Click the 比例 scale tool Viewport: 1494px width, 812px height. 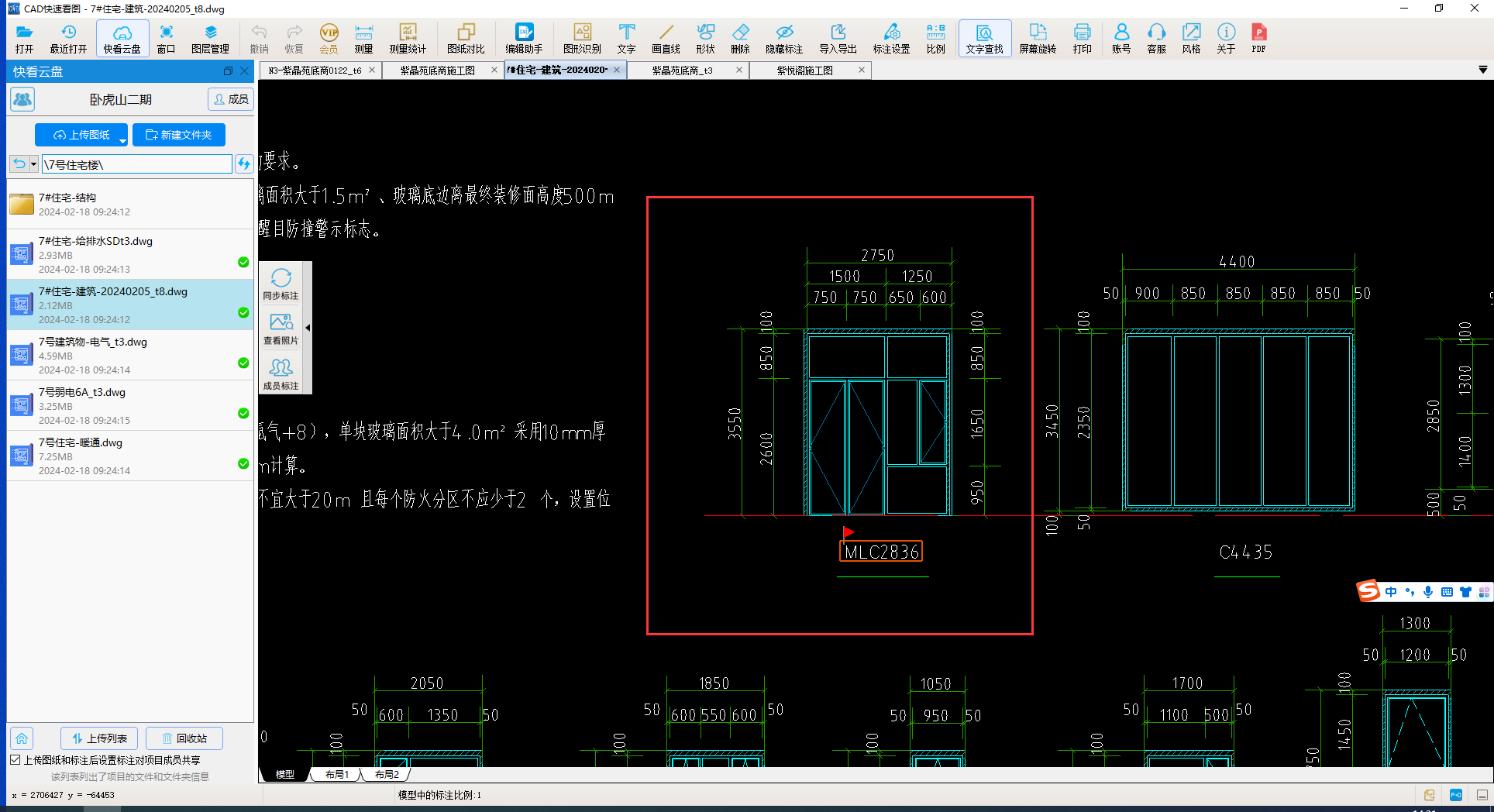[x=935, y=39]
